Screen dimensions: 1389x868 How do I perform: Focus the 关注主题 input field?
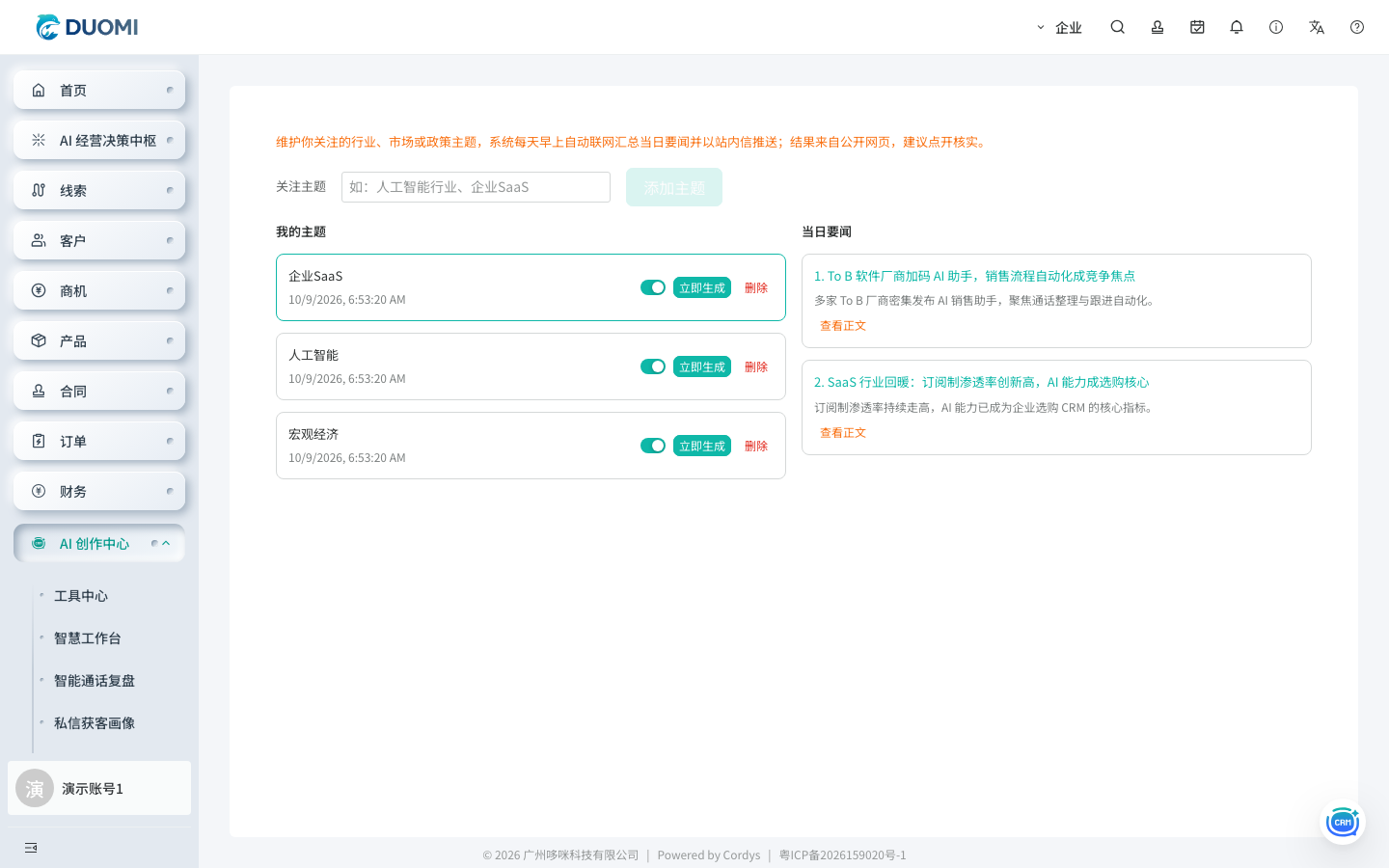coord(476,187)
